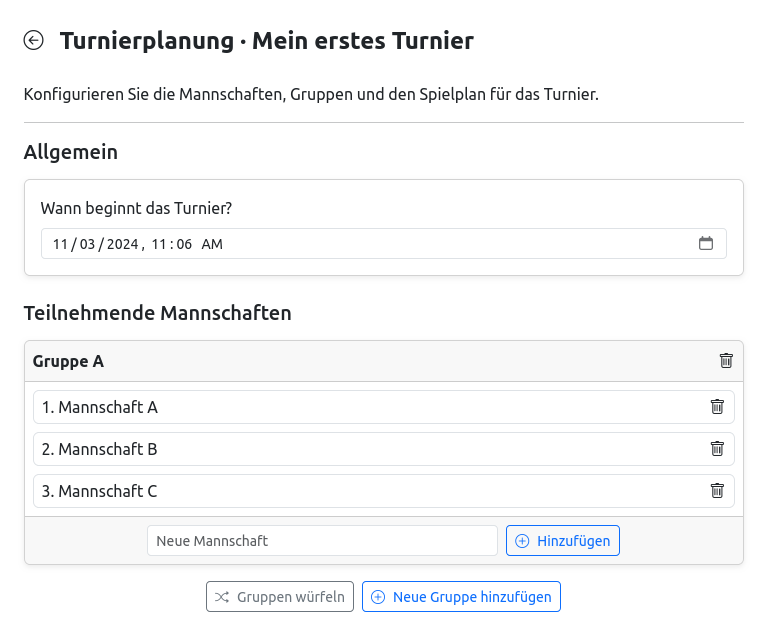Focus the Neue Mannschaft input field
Viewport: 771px width, 631px height.
coord(322,541)
